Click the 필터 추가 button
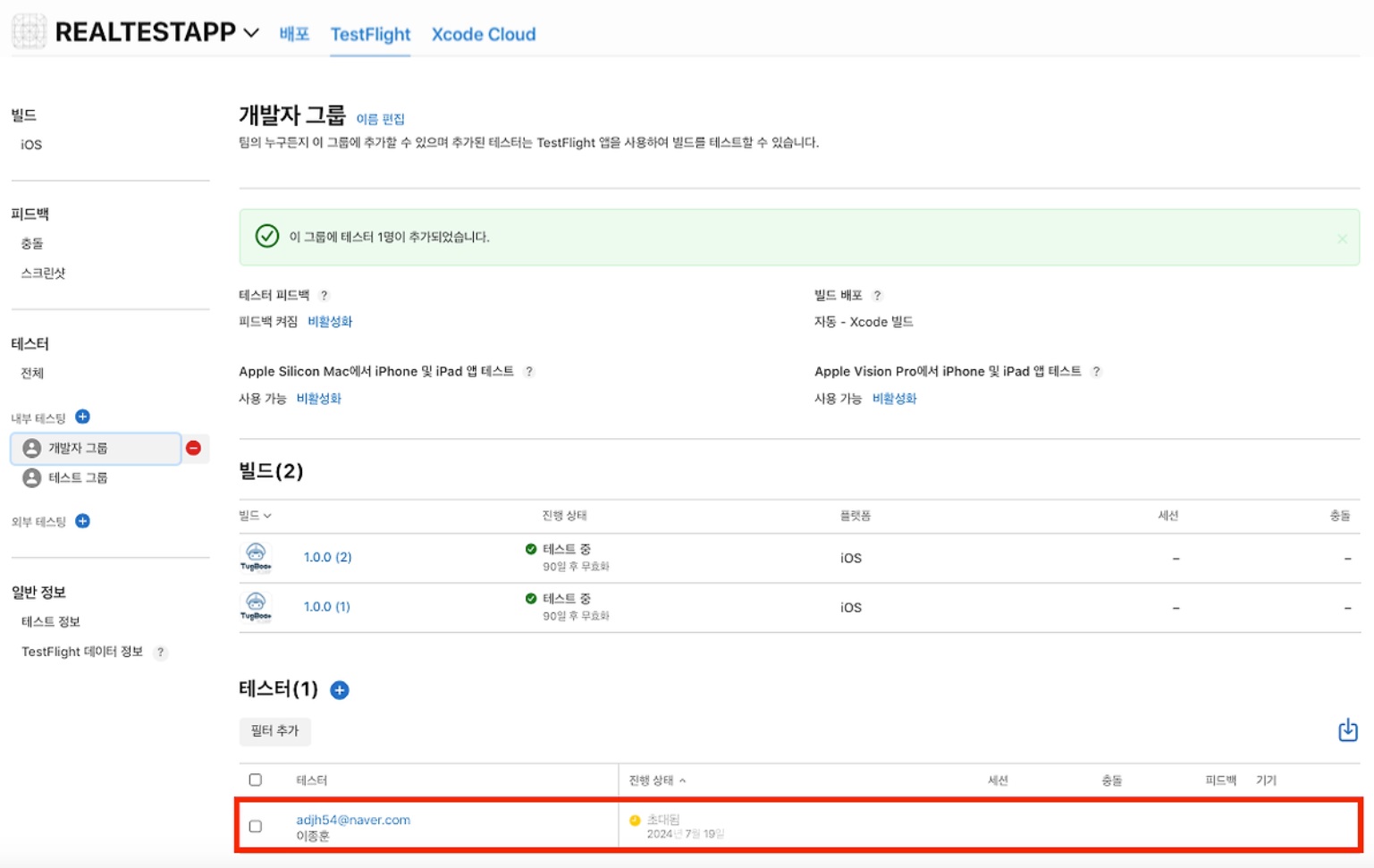The image size is (1374, 868). pyautogui.click(x=275, y=731)
